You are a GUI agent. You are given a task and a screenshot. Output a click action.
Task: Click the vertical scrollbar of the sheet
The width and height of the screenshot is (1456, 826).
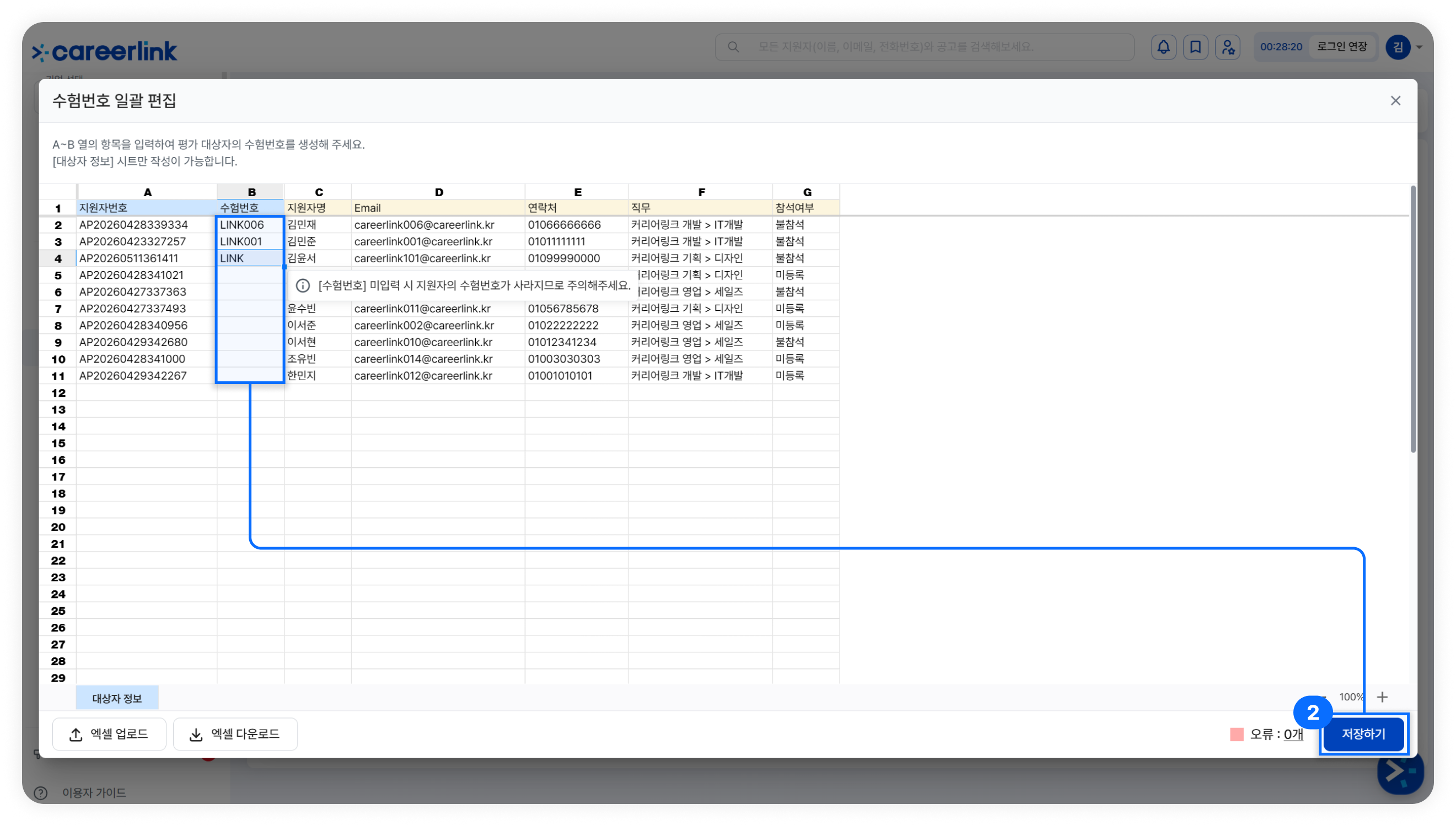click(1413, 319)
